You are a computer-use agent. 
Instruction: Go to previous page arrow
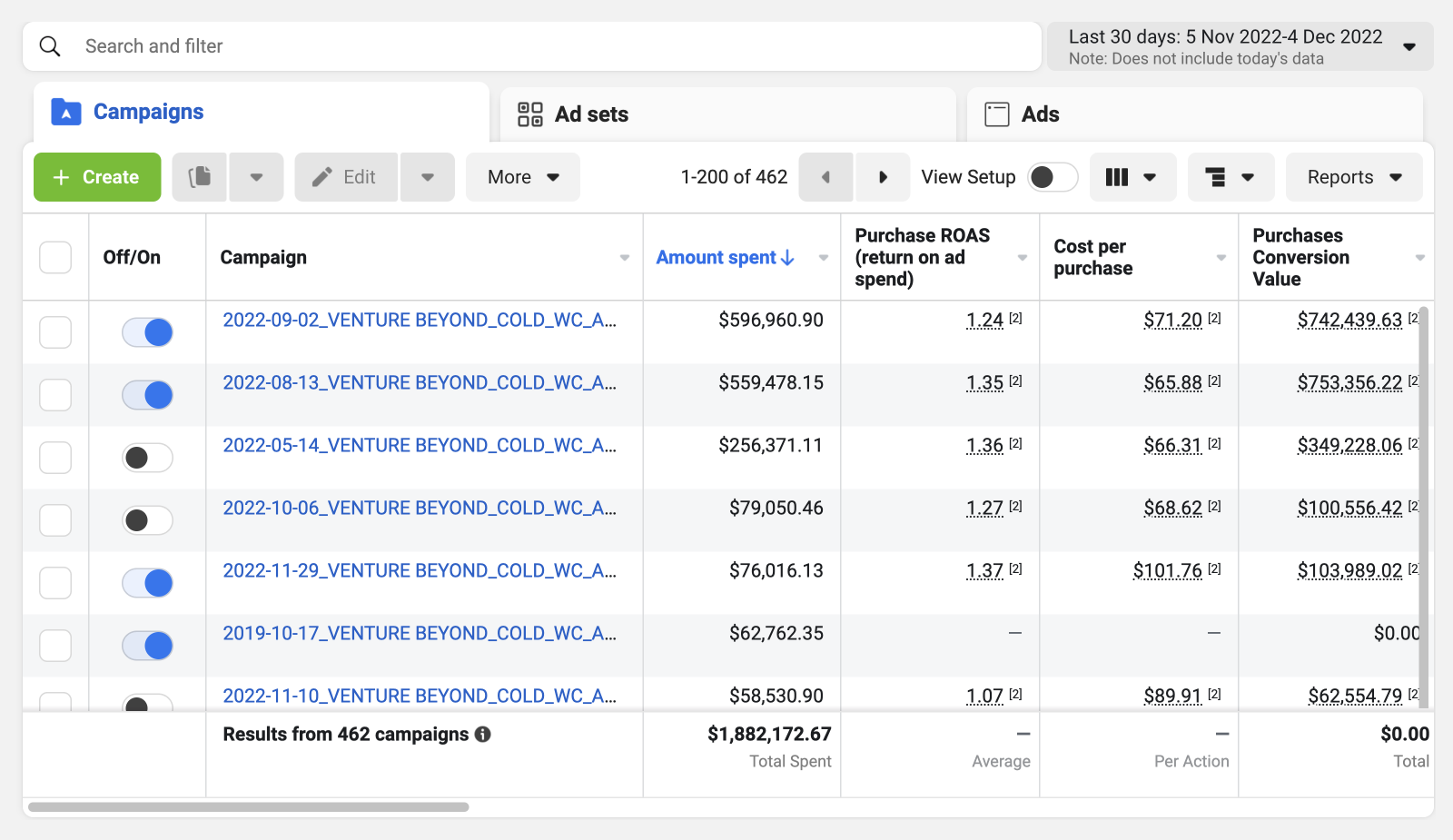pyautogui.click(x=825, y=177)
